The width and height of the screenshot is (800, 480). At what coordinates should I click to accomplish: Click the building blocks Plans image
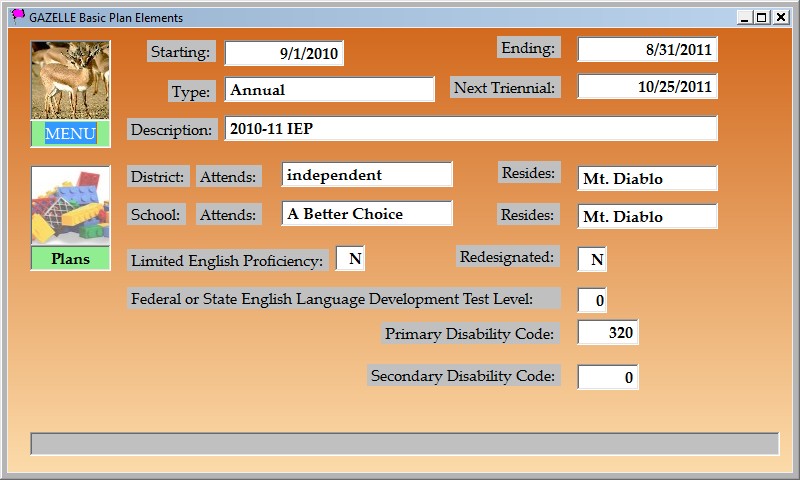[x=70, y=205]
